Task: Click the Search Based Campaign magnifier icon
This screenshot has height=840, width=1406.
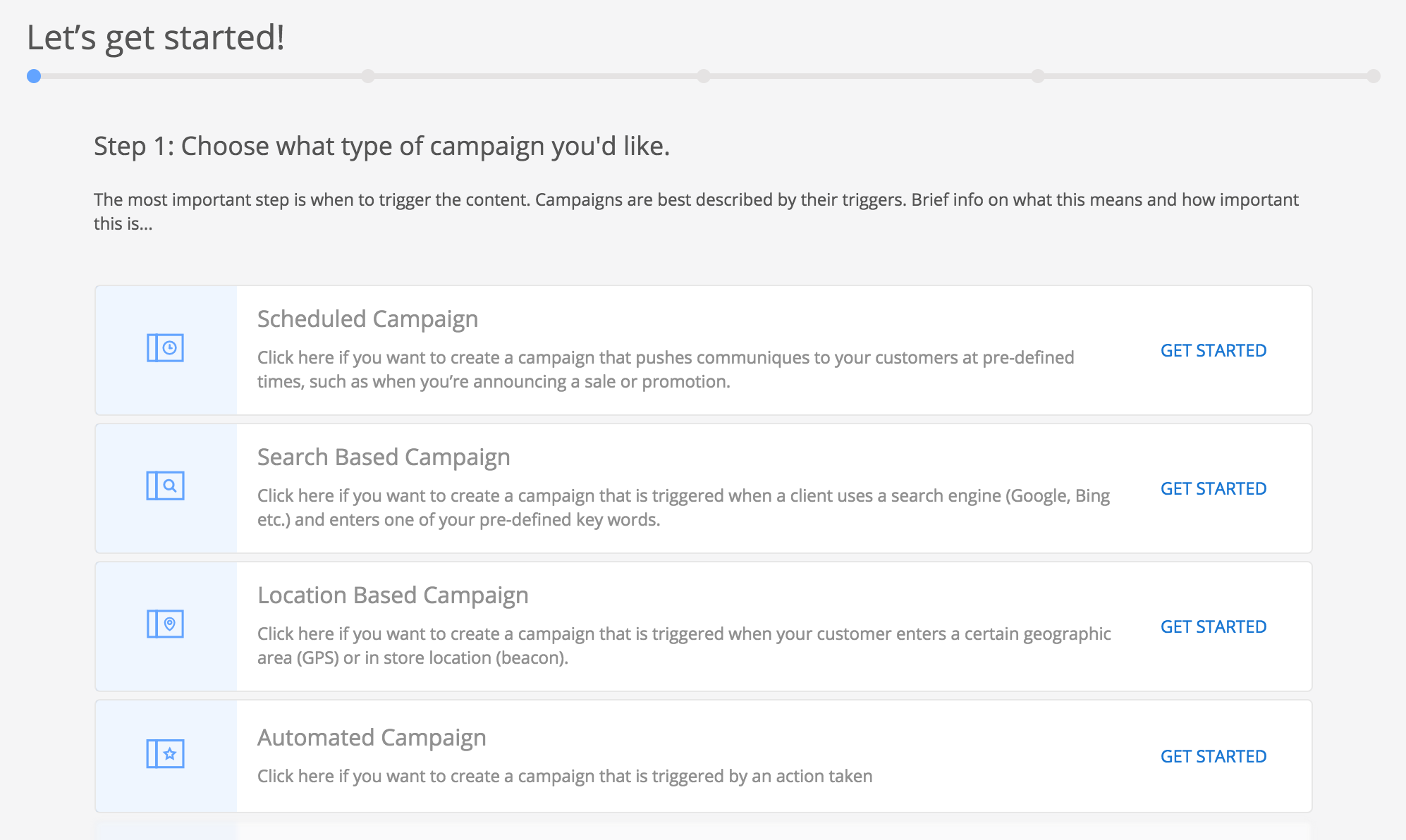Action: coord(165,486)
